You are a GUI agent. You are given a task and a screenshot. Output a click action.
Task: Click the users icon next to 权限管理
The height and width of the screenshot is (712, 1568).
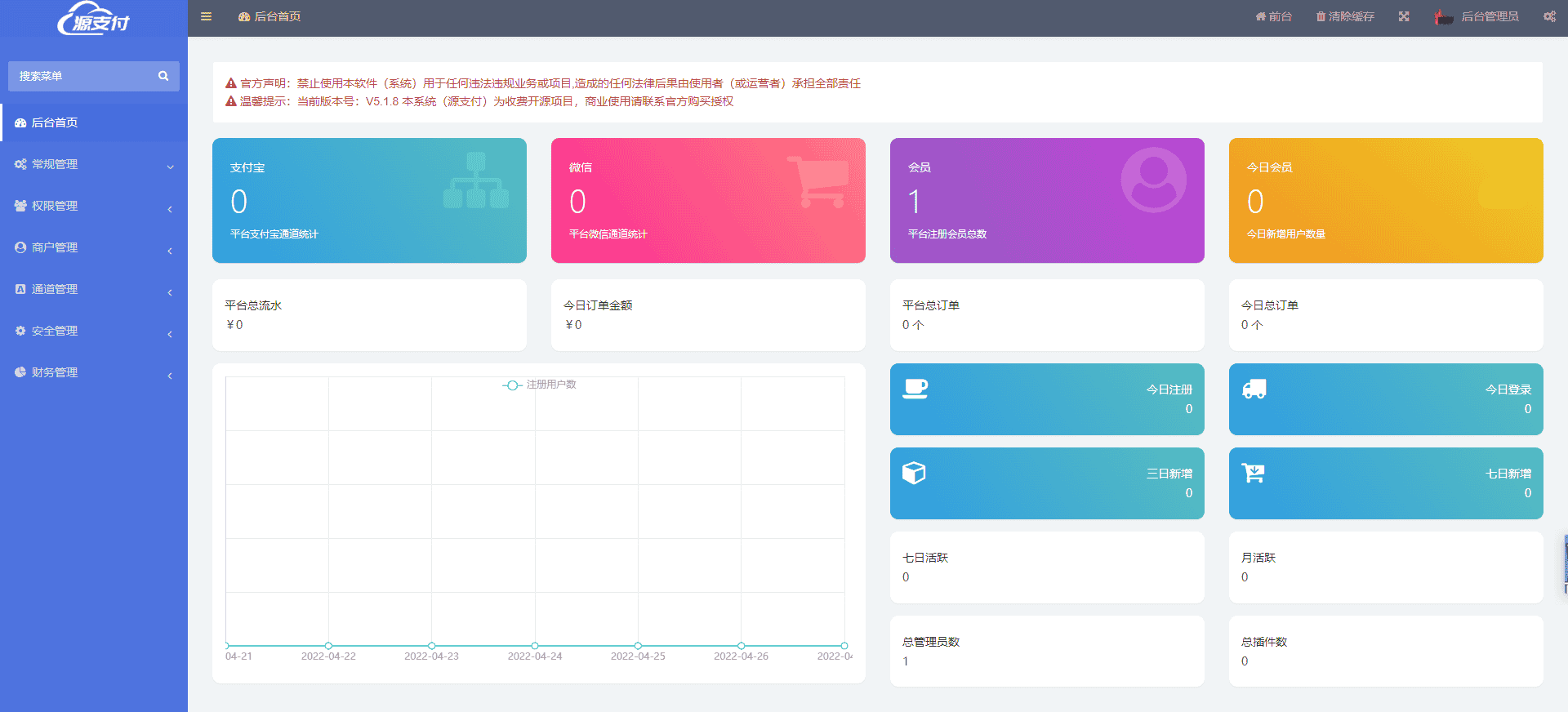click(20, 206)
